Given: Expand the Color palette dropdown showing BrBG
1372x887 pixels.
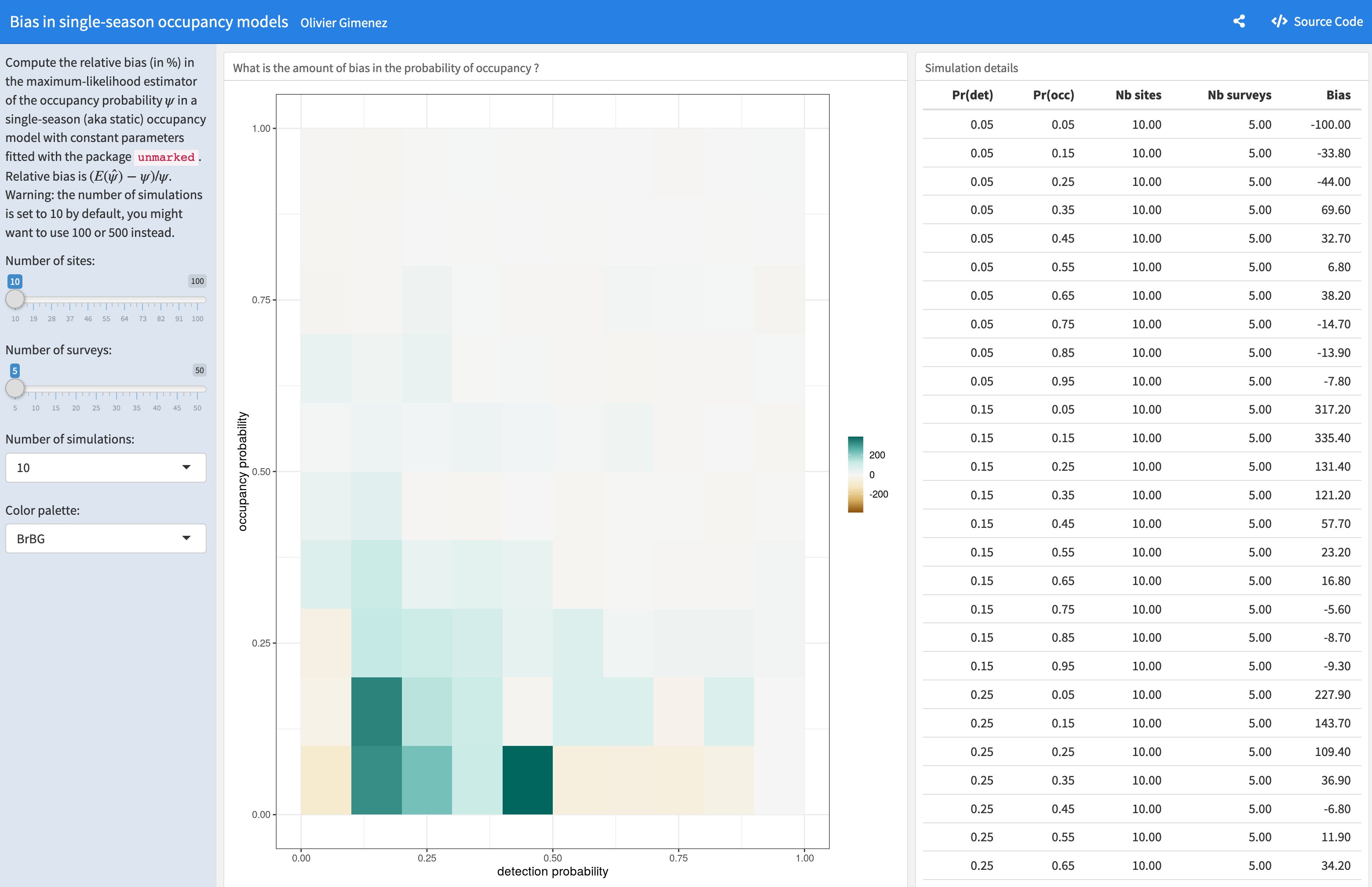Looking at the screenshot, I should point(106,538).
